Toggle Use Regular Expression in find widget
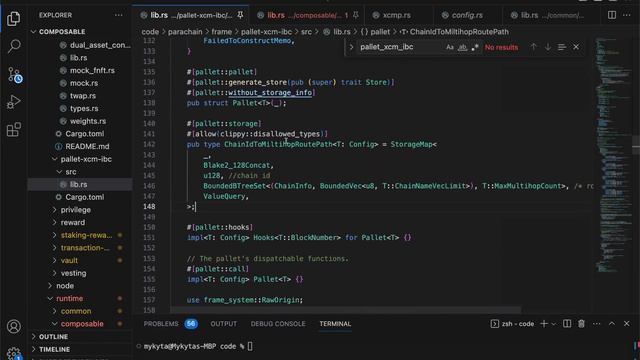The height and width of the screenshot is (360, 640). click(475, 47)
